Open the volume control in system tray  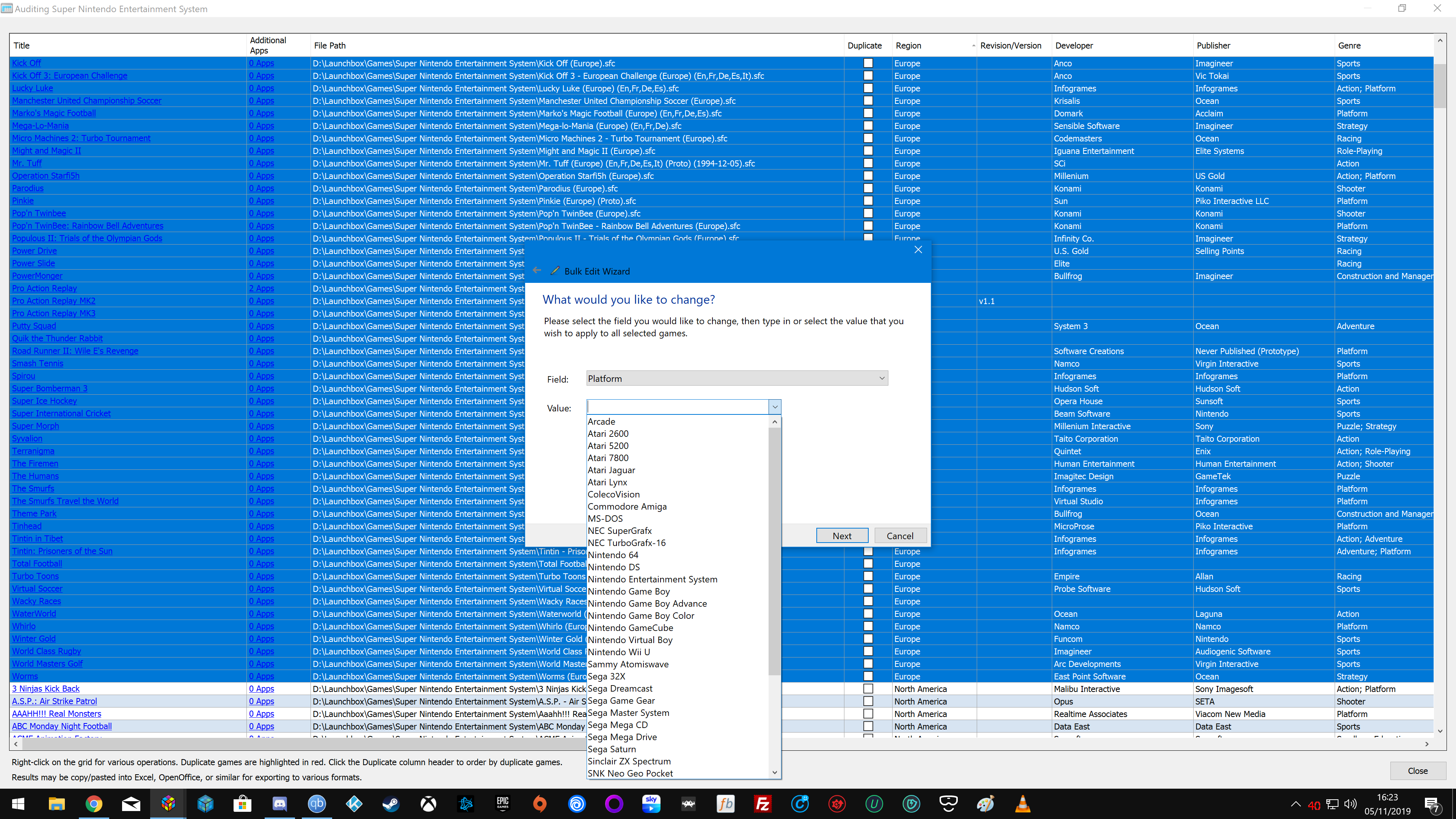pyautogui.click(x=1350, y=804)
